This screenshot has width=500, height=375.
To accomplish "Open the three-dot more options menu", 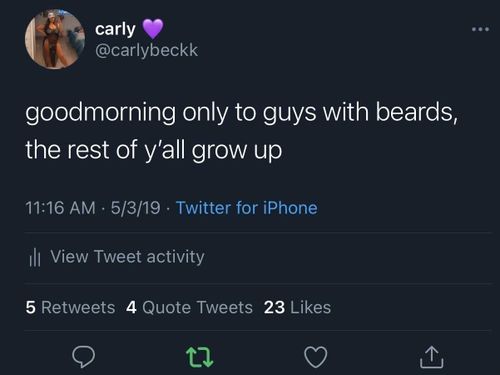I will click(480, 29).
